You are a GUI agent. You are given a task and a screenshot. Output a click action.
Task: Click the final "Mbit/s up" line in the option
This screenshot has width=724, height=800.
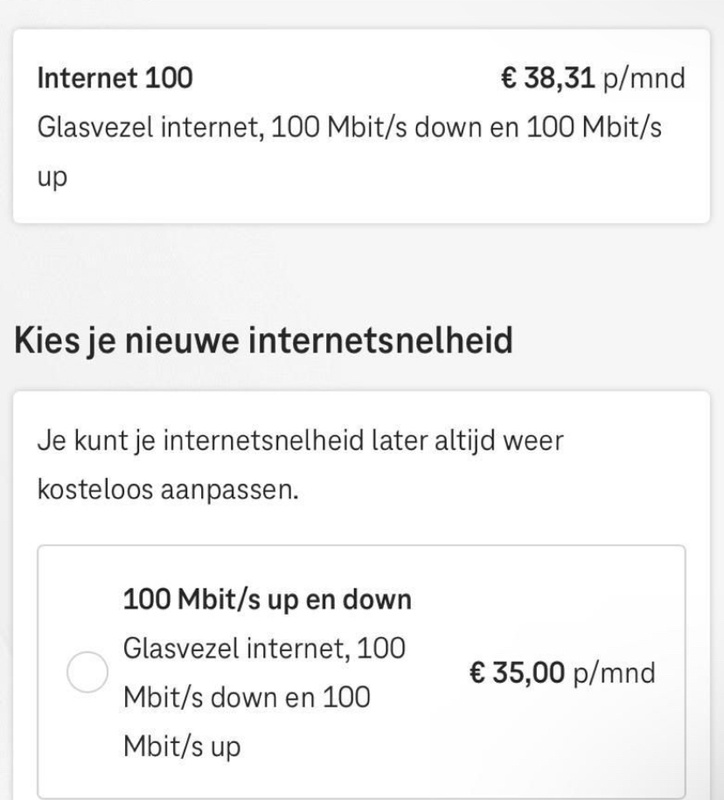(x=181, y=746)
